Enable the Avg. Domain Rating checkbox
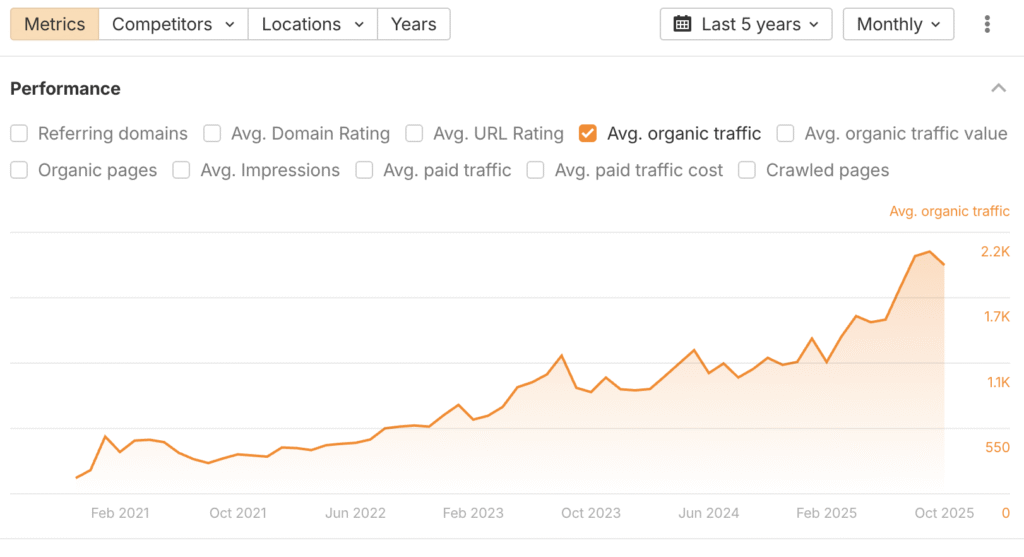 pyautogui.click(x=212, y=133)
